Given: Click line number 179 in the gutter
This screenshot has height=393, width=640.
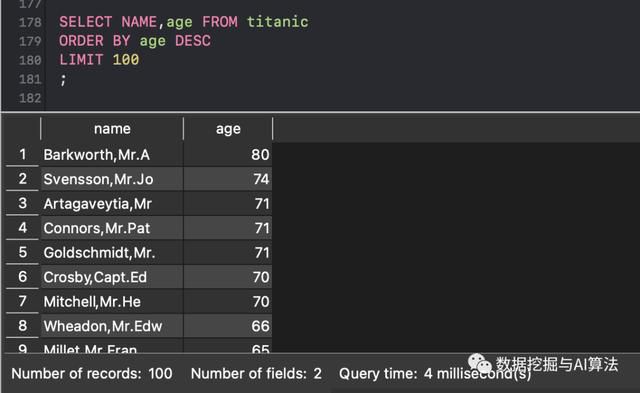Looking at the screenshot, I should [x=30, y=41].
